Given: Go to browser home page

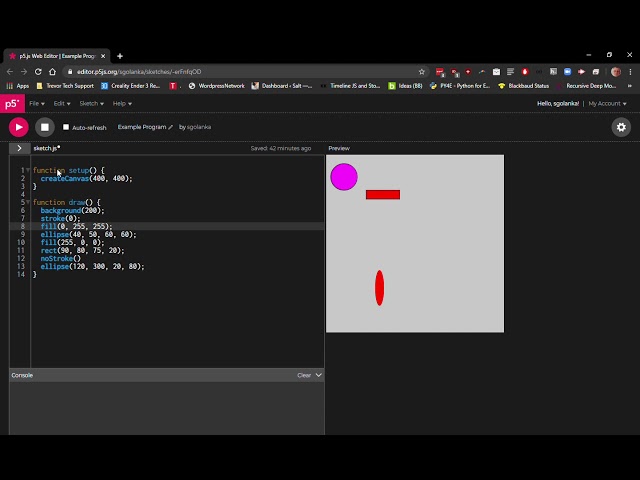Looking at the screenshot, I should pos(52,72).
